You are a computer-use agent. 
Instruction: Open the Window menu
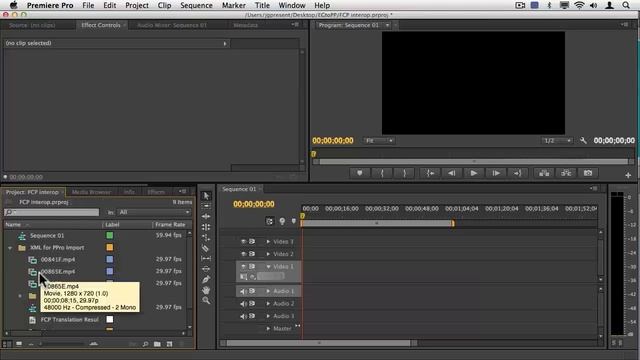click(x=292, y=5)
